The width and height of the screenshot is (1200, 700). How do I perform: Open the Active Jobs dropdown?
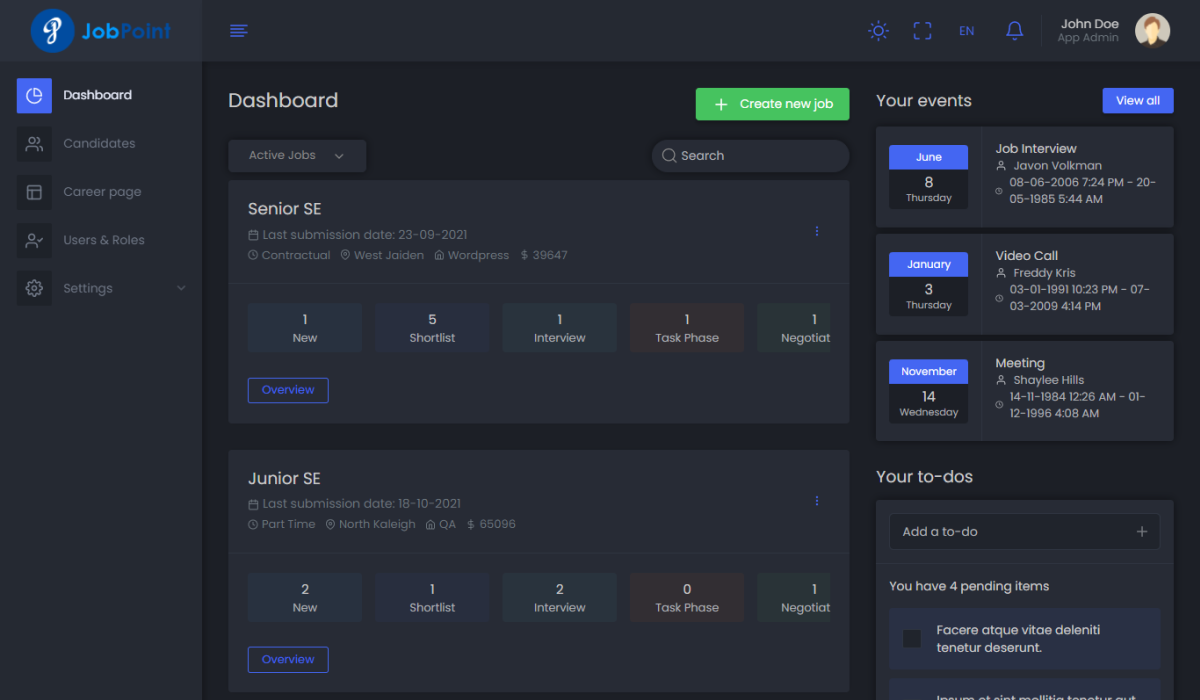click(297, 156)
